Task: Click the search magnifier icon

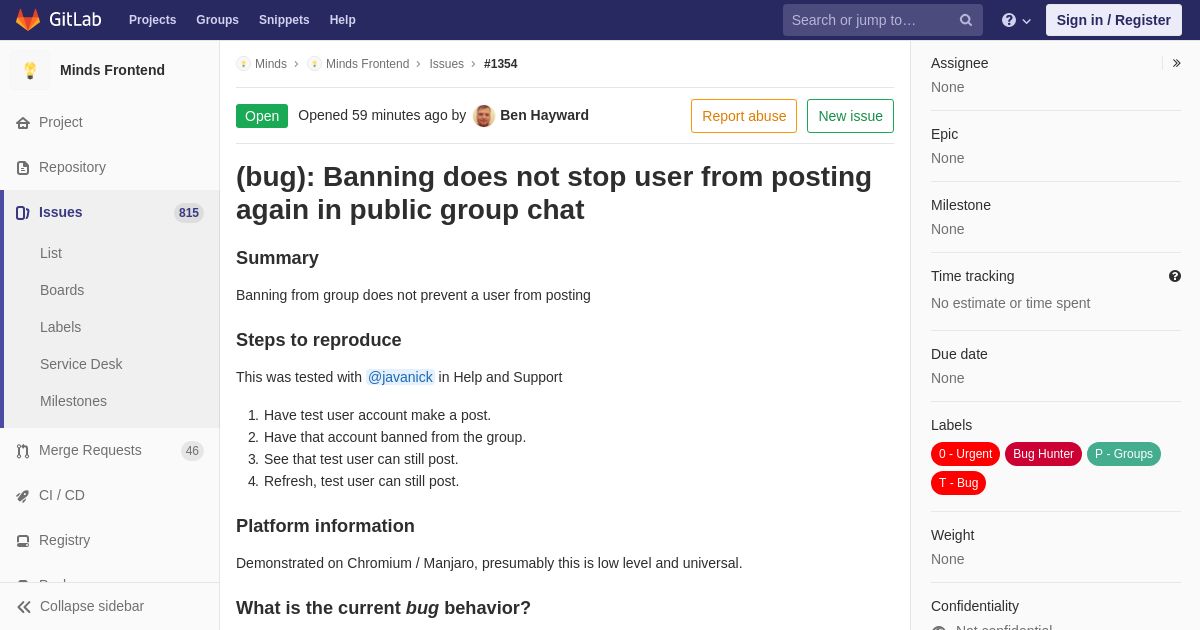Action: (x=966, y=20)
